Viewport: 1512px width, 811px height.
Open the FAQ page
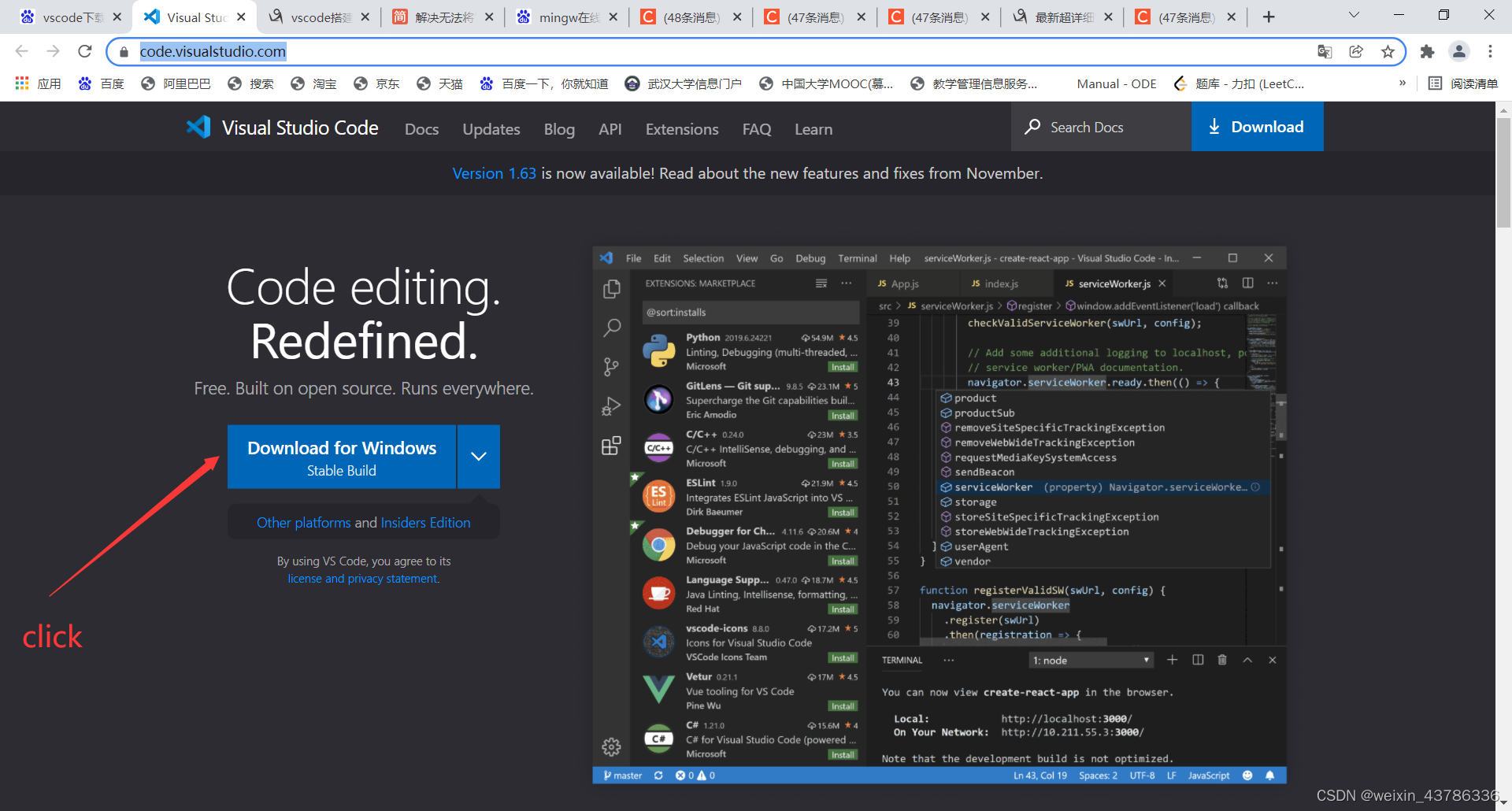[757, 129]
